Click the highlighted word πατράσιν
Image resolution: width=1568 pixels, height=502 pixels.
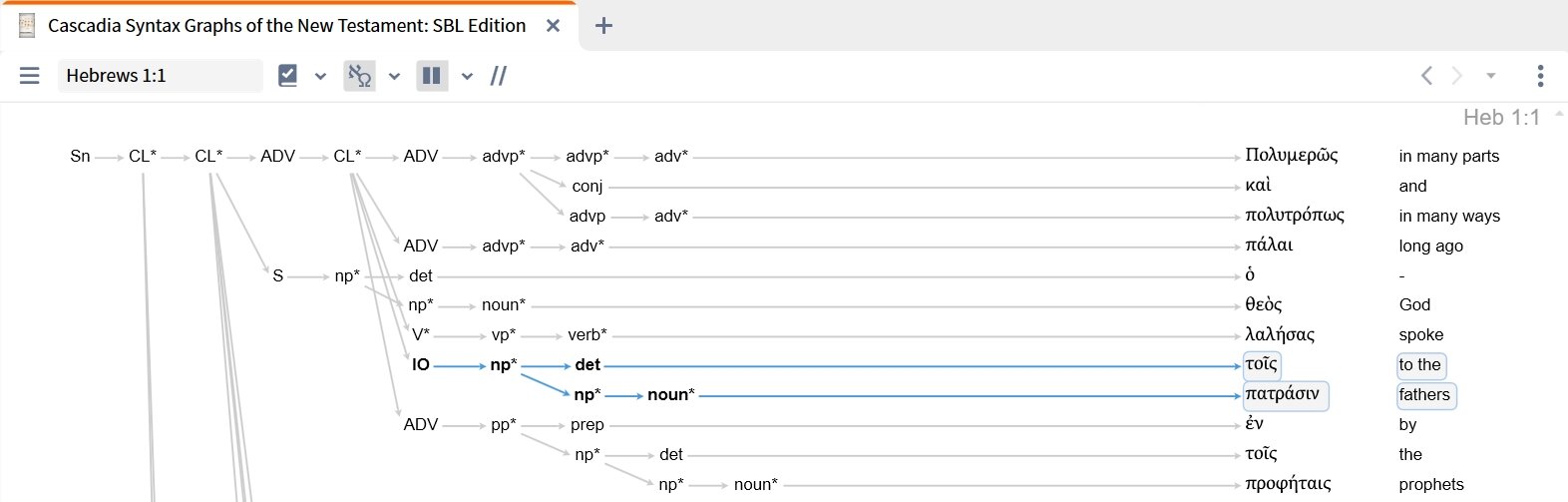1286,395
